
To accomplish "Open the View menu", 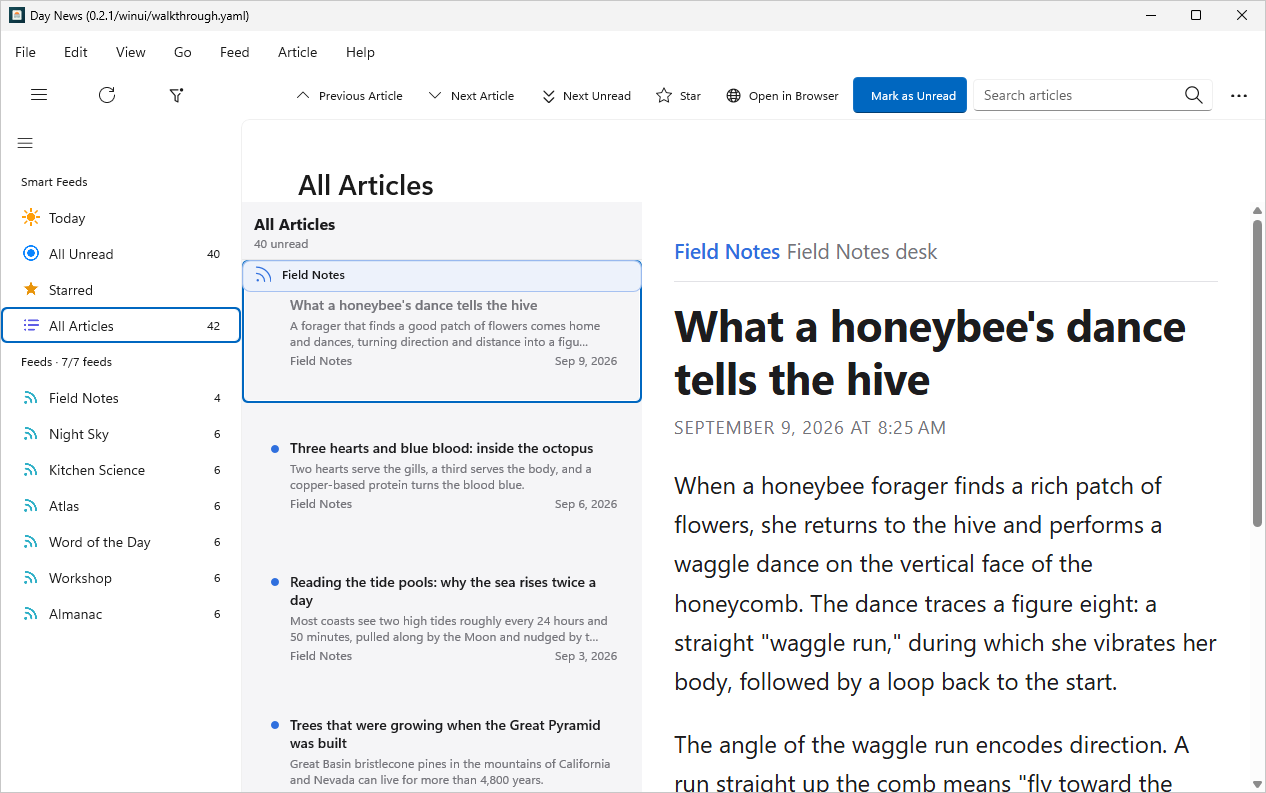I will pyautogui.click(x=131, y=52).
